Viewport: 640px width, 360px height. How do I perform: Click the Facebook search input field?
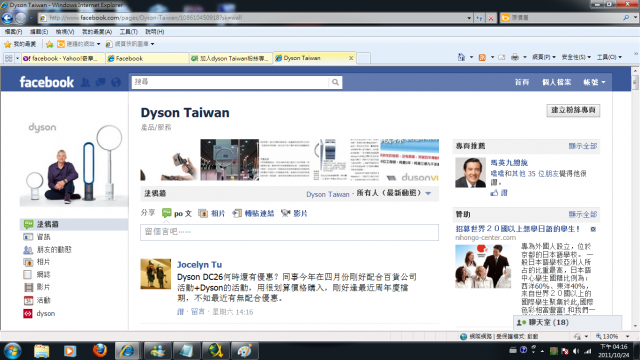coord(230,82)
